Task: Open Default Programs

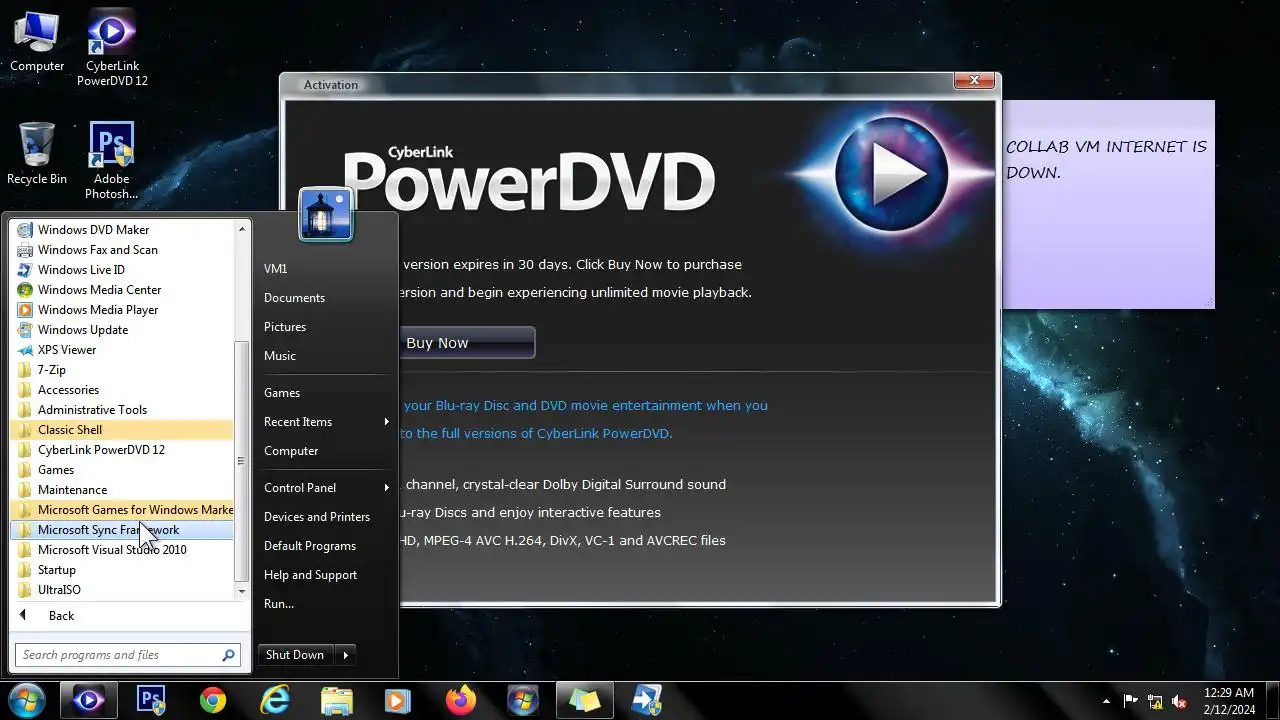Action: [x=325, y=545]
